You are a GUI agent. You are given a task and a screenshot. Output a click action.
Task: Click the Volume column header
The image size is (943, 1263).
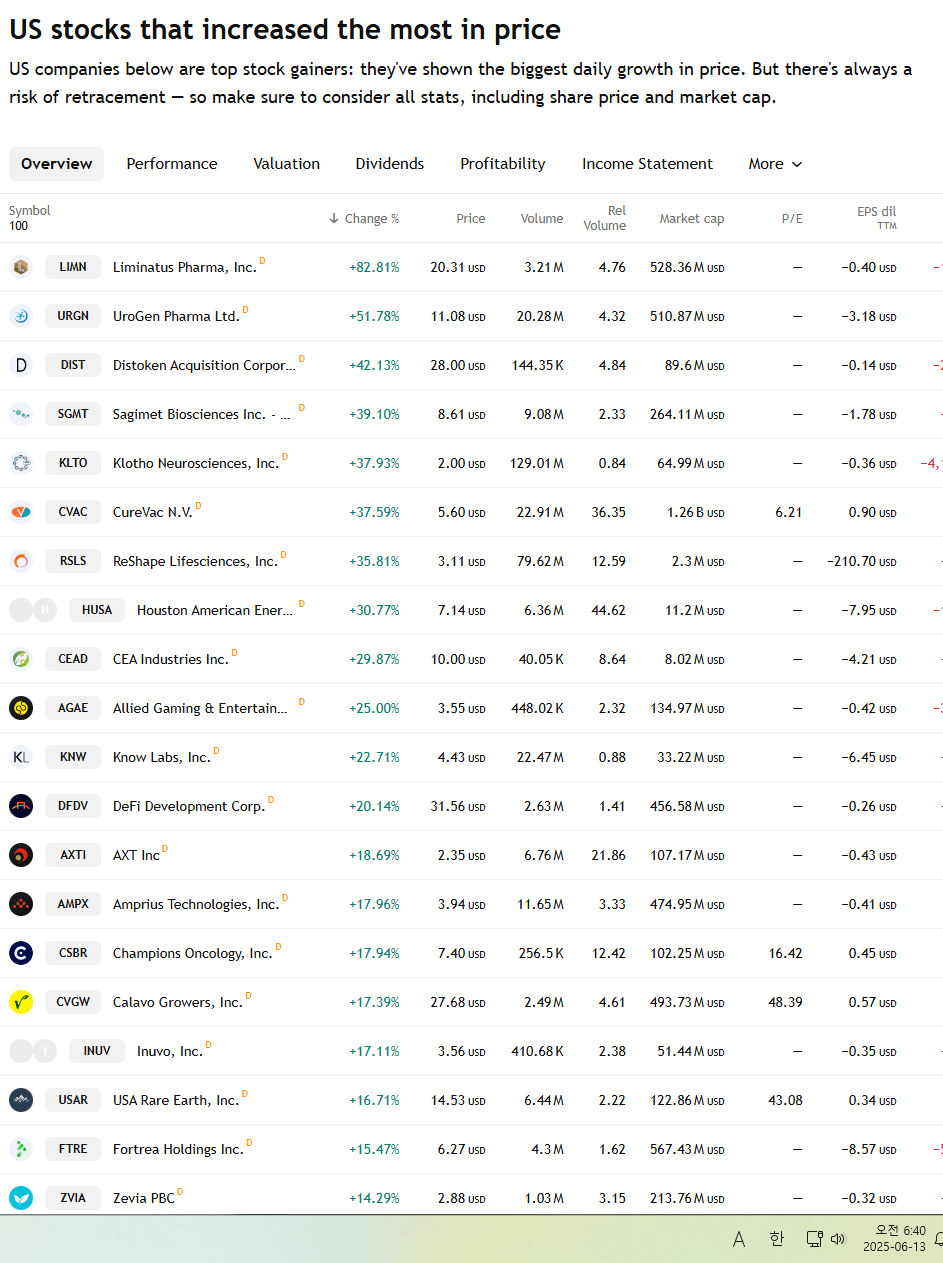(x=542, y=218)
